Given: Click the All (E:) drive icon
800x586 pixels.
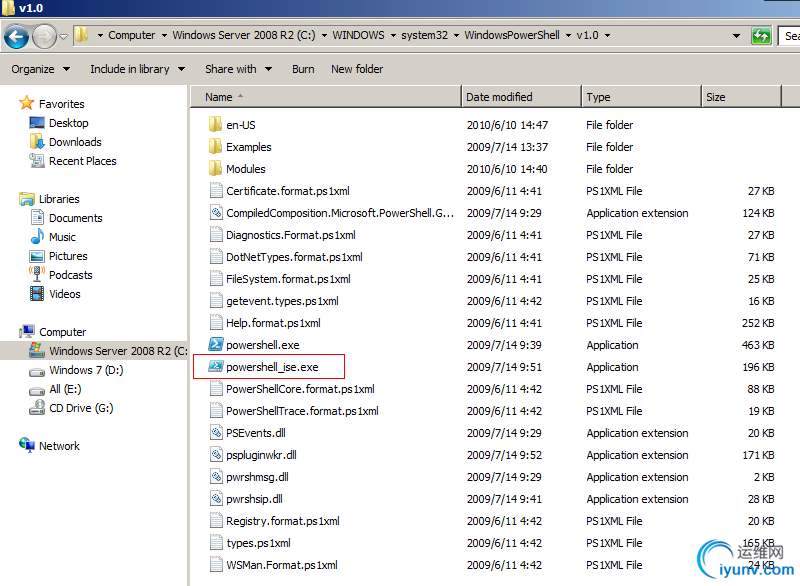Looking at the screenshot, I should (37, 390).
